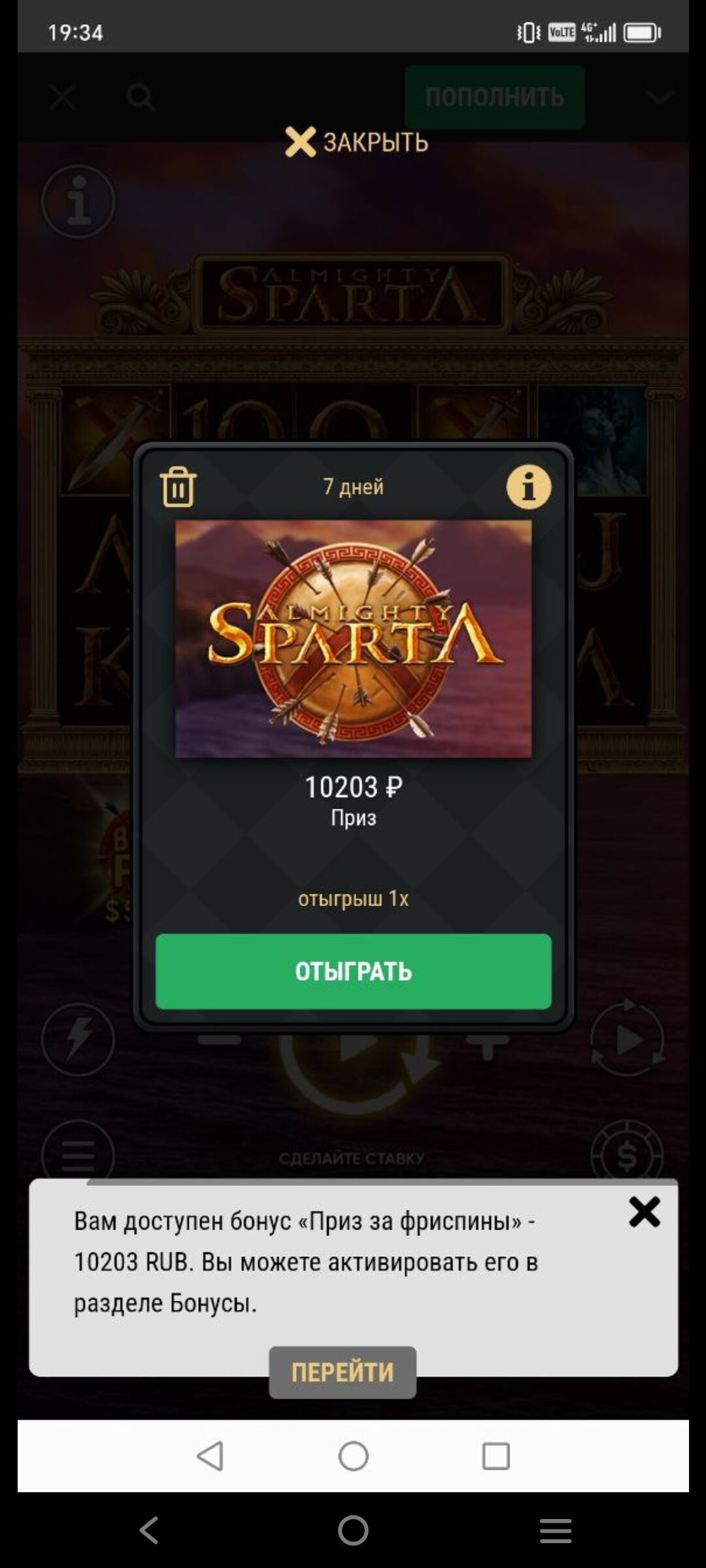Open the search magnifier icon
Viewport: 706px width, 1568px height.
pyautogui.click(x=141, y=97)
